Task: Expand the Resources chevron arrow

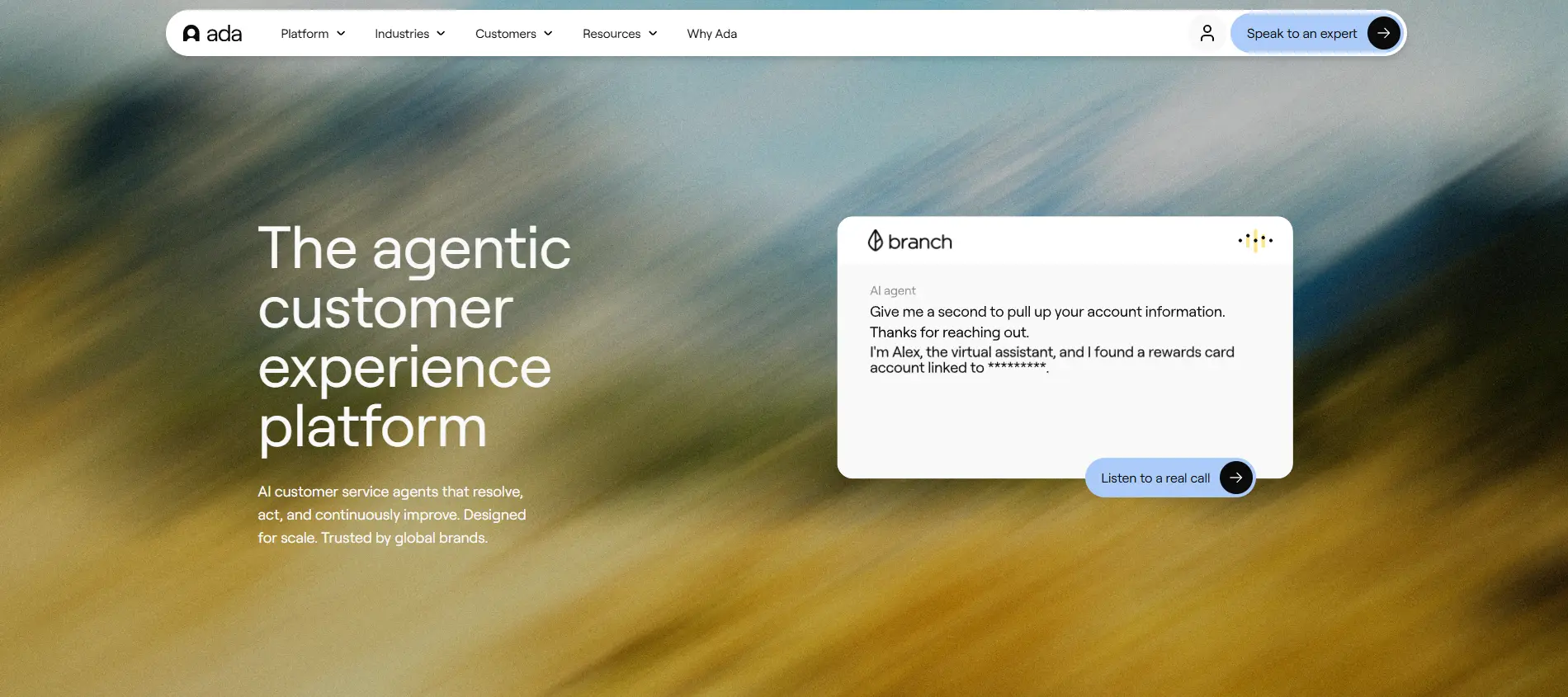Action: click(x=653, y=34)
